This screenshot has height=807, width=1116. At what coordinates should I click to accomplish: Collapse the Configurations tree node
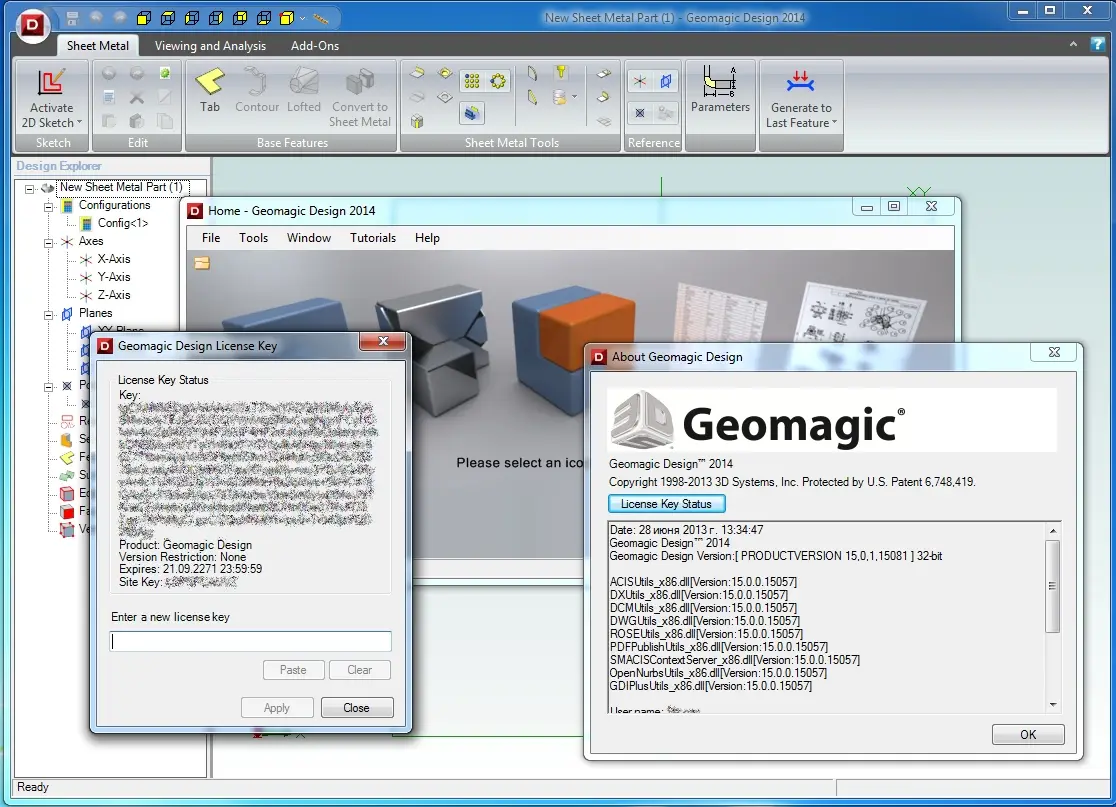[48, 206]
